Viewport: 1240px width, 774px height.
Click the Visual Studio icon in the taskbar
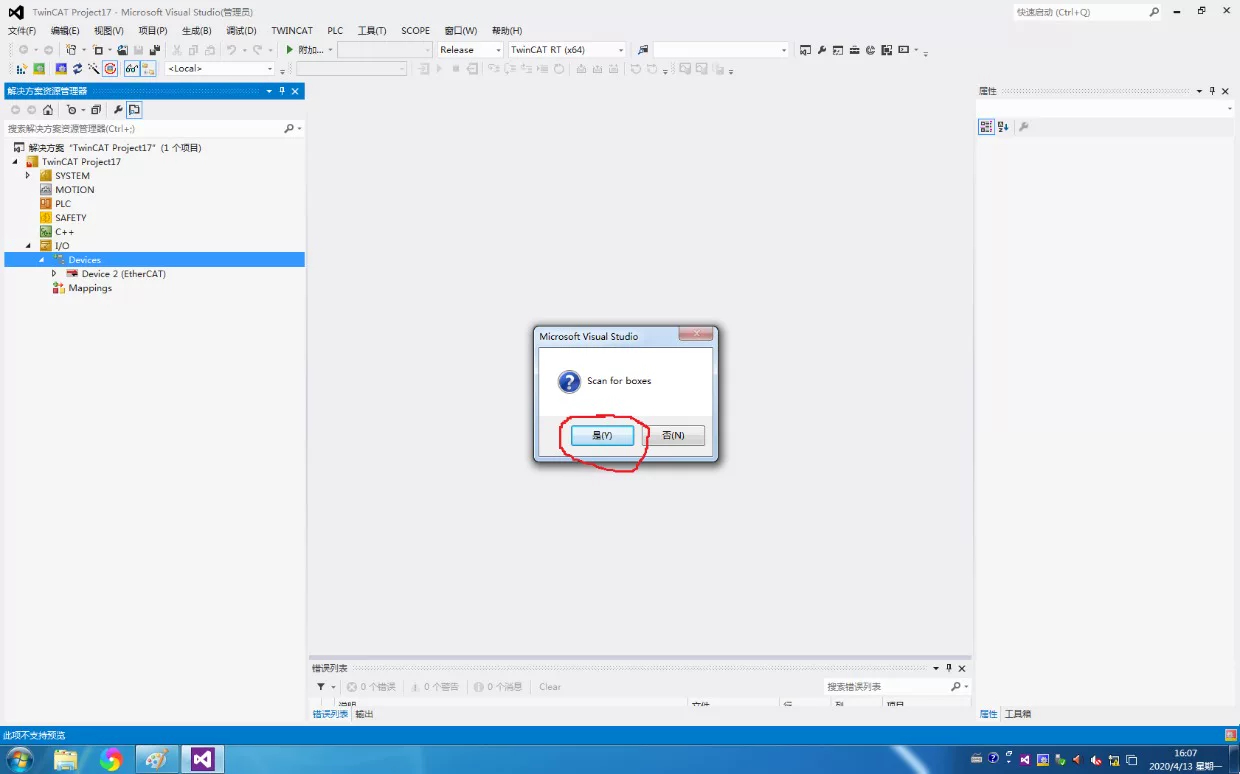tap(203, 760)
